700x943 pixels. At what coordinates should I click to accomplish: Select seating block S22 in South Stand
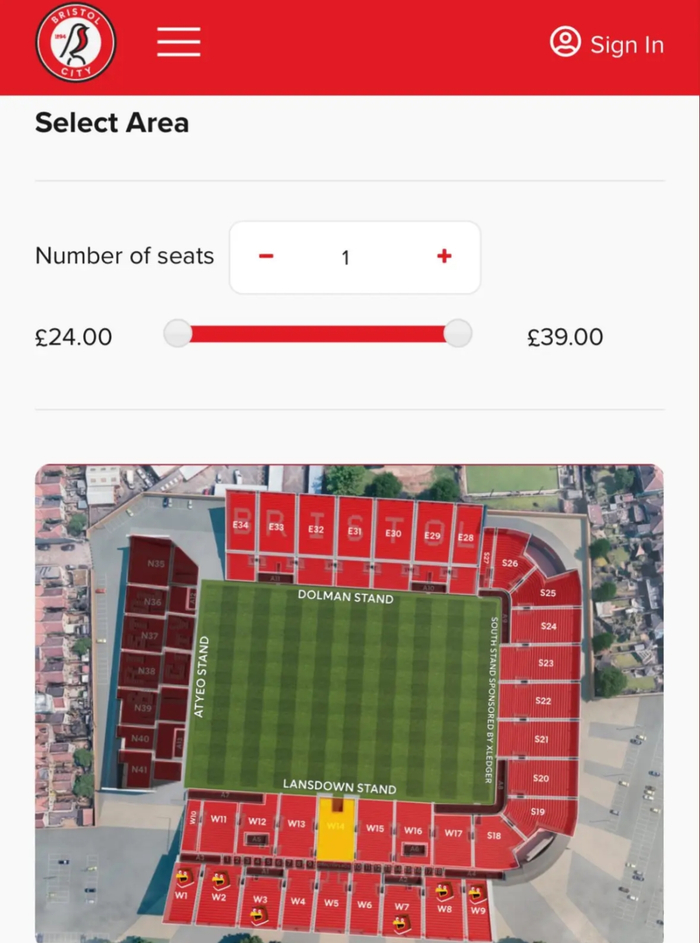coord(542,701)
